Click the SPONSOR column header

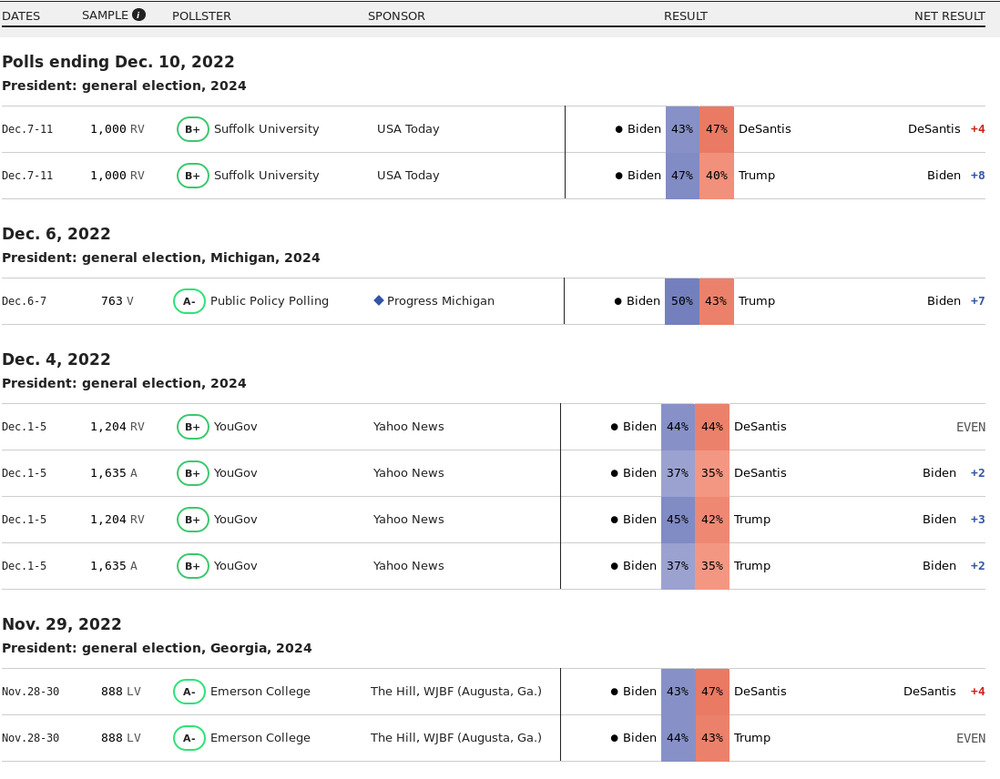click(396, 16)
